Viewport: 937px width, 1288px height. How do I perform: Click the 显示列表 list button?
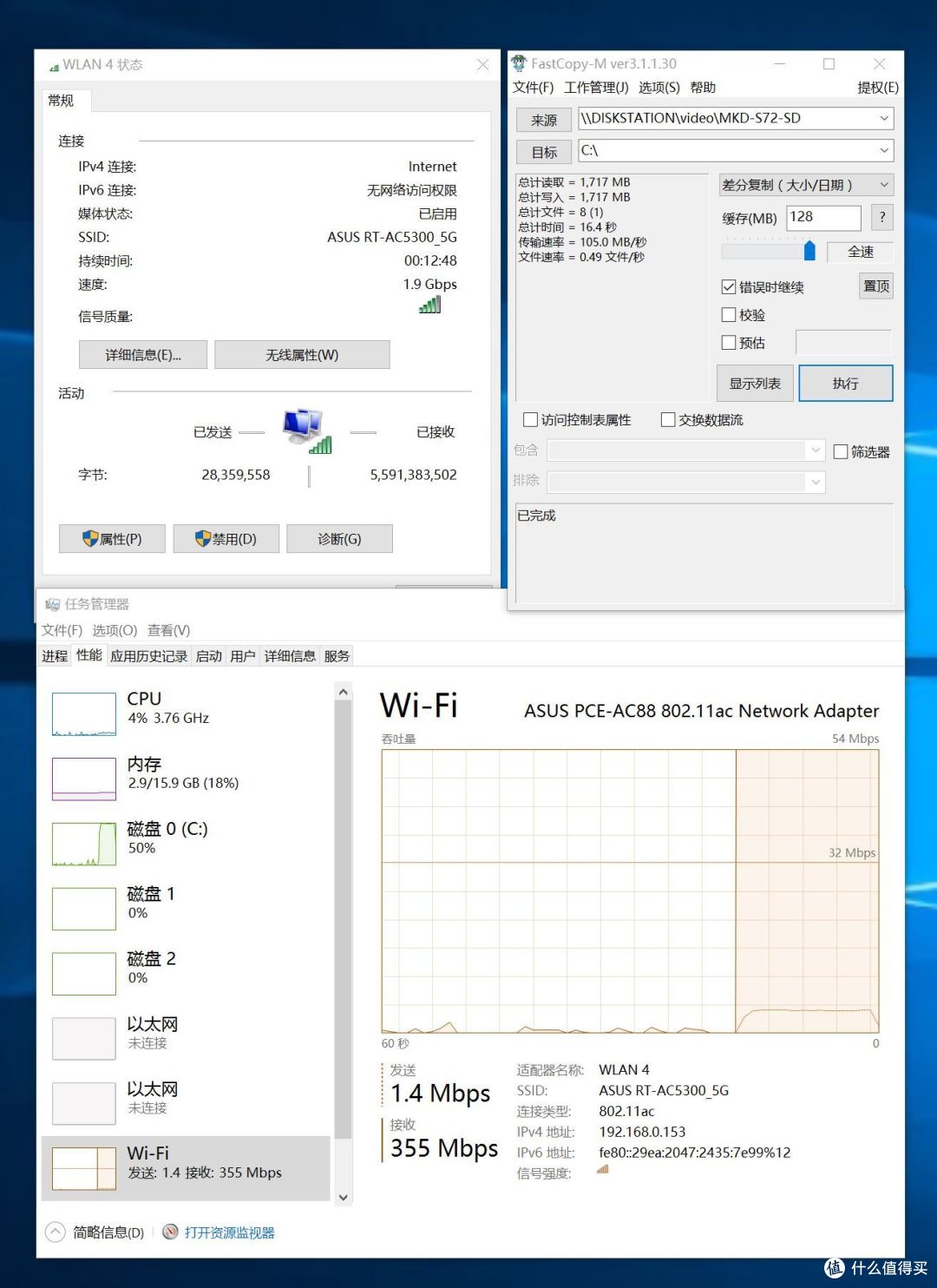(755, 384)
